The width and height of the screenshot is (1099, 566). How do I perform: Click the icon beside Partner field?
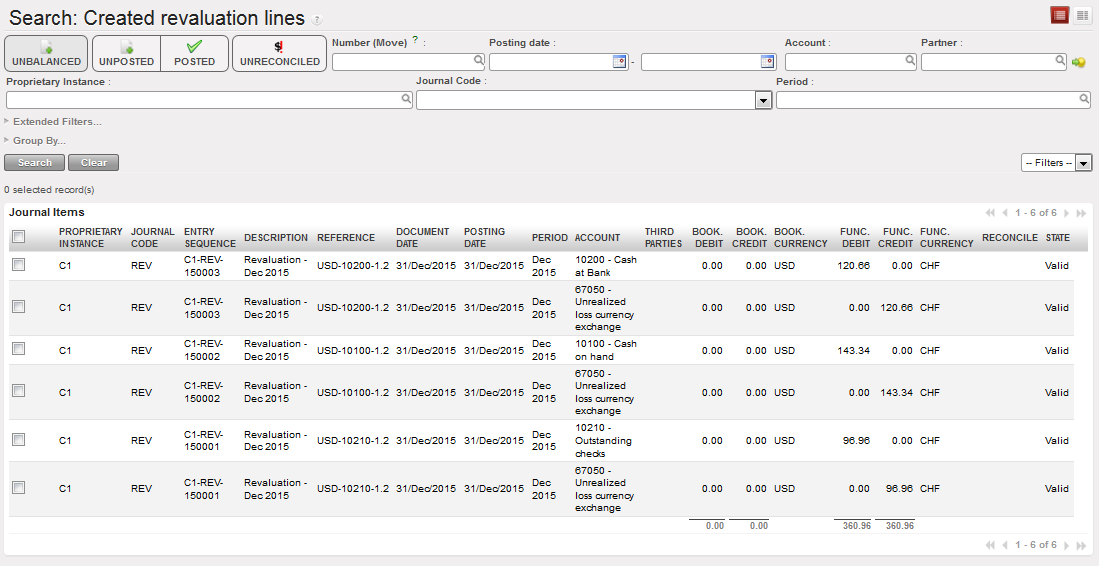pyautogui.click(x=1079, y=62)
